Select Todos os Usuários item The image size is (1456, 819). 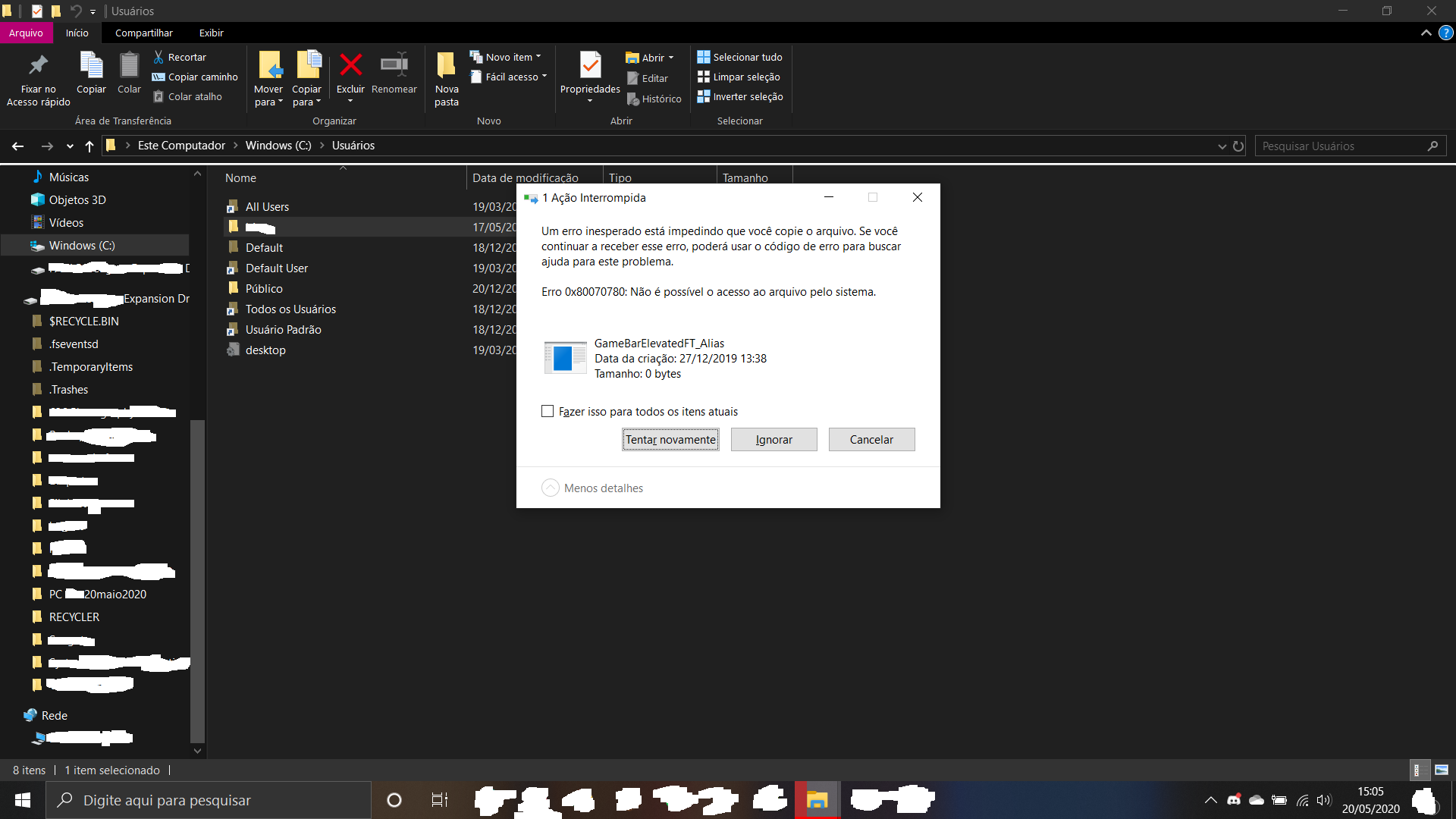[290, 309]
